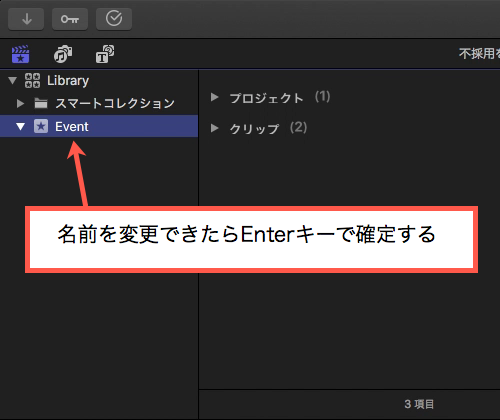Click the プロジェクト (1) heading text
Viewport: 500px width, 420px height.
280,97
